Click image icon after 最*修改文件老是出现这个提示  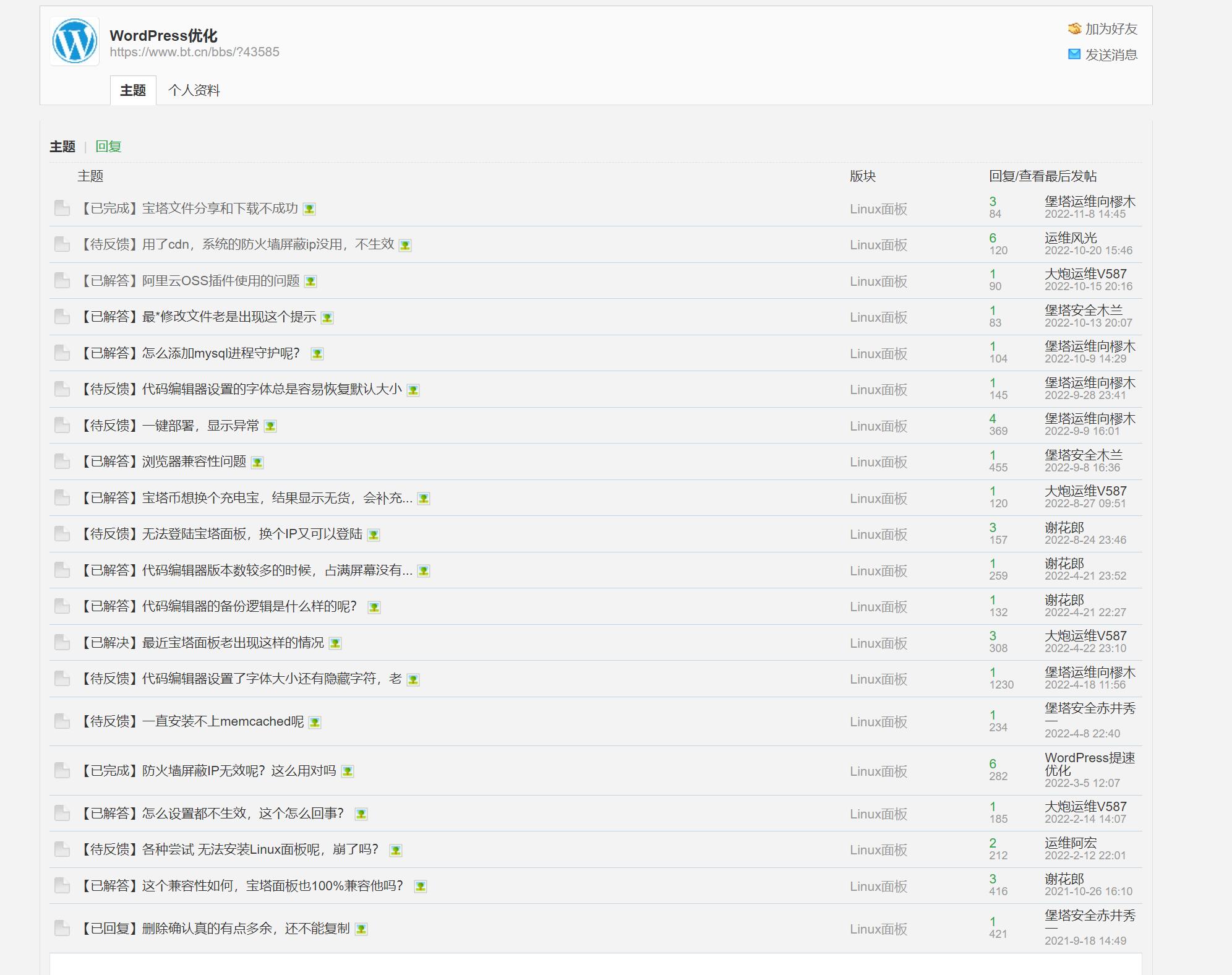click(327, 318)
